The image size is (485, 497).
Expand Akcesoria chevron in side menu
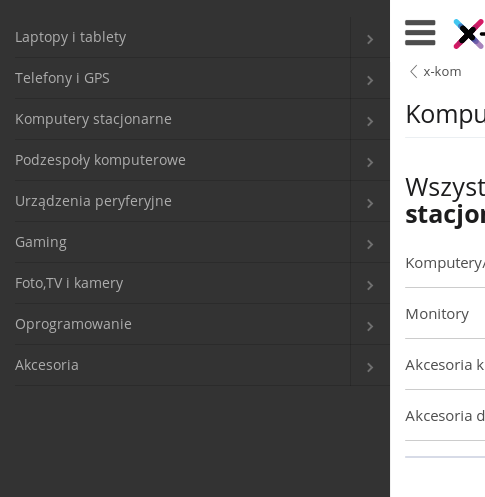370,367
